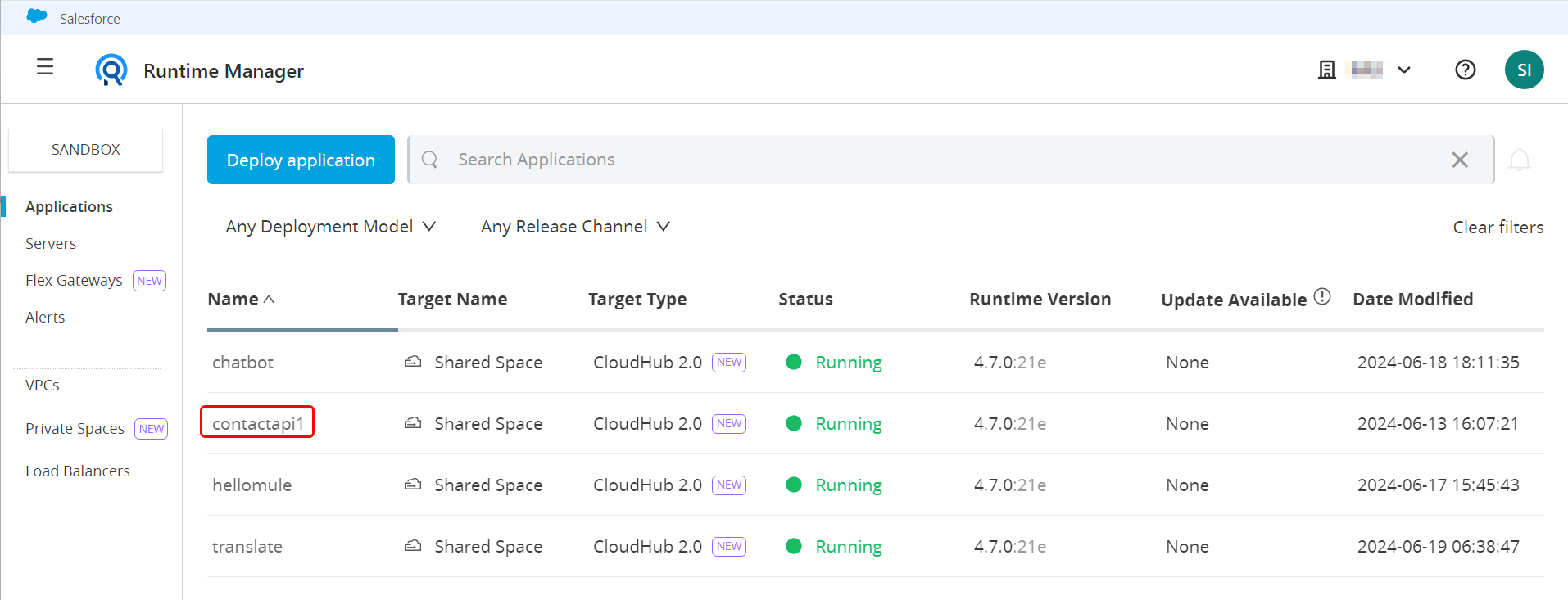Screen dimensions: 1568x600
Task: Open the help question mark icon
Action: [x=1465, y=70]
